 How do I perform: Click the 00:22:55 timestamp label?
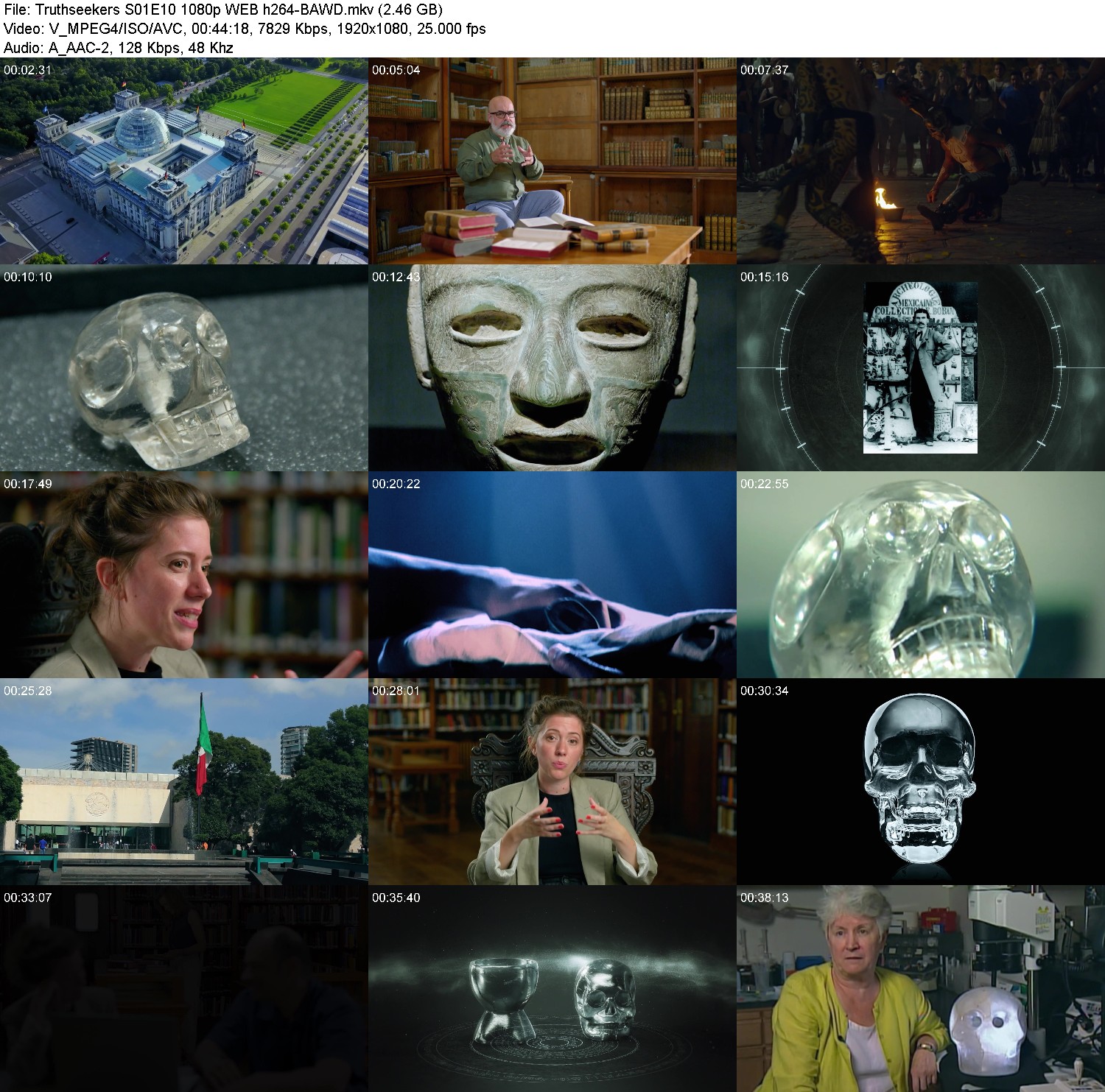pyautogui.click(x=764, y=484)
